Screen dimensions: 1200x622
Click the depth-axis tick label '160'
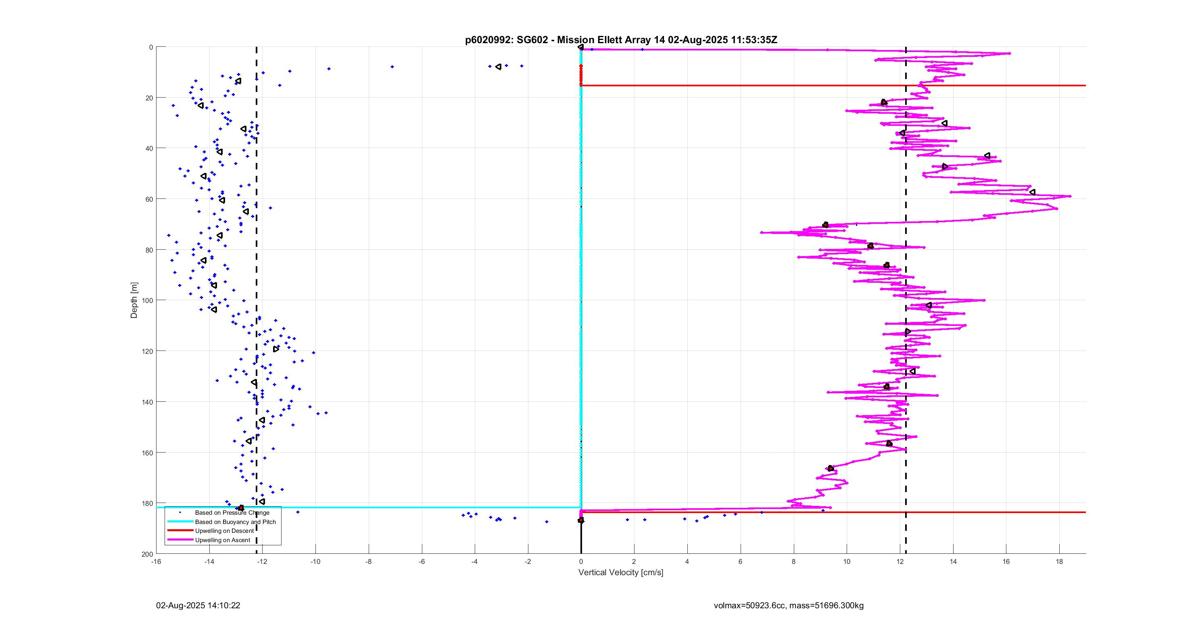146,452
